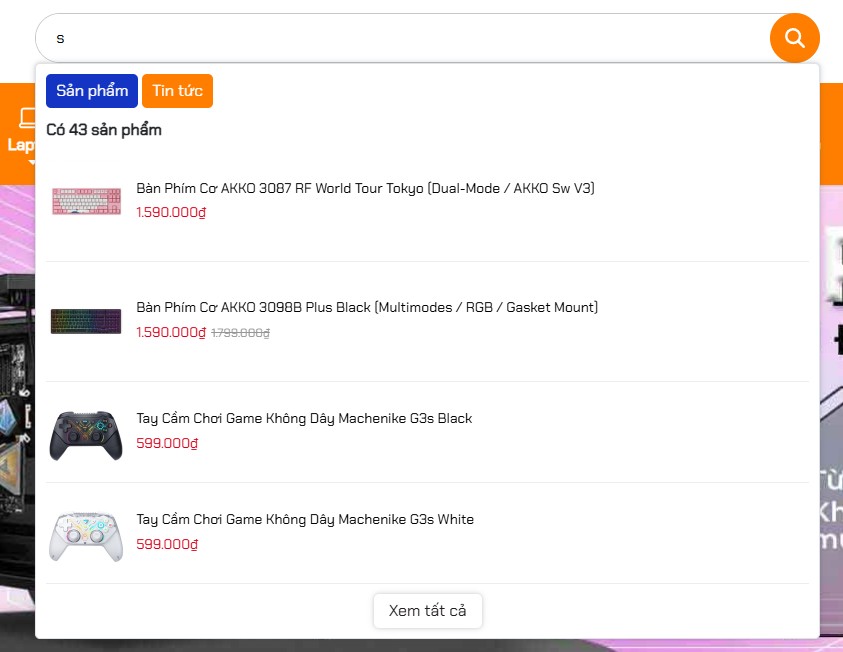Screen dimensions: 843x652
Task: Click the laptop icon in orange navigation bar
Action: [27, 118]
